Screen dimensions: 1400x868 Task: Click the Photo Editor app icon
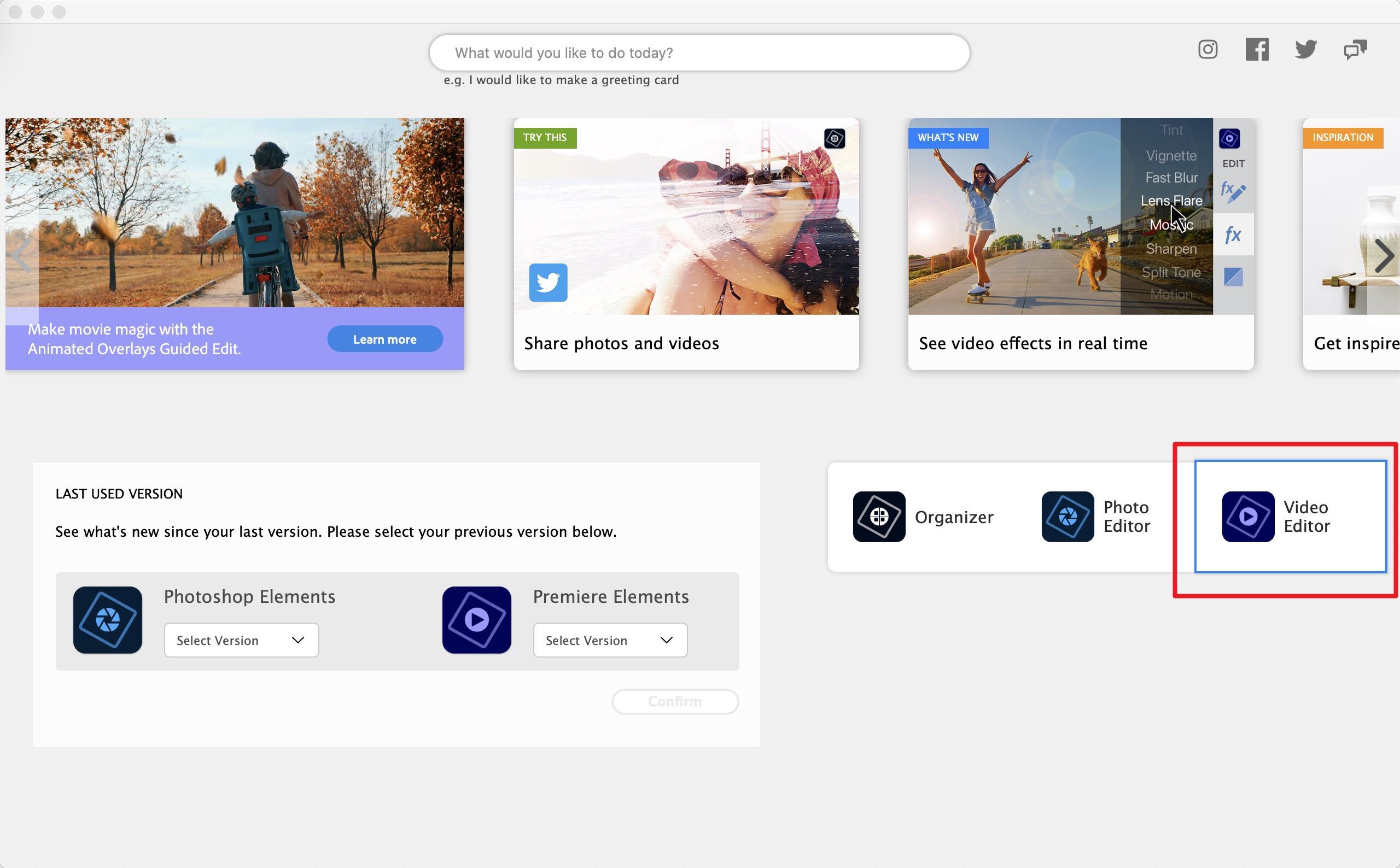[1067, 517]
